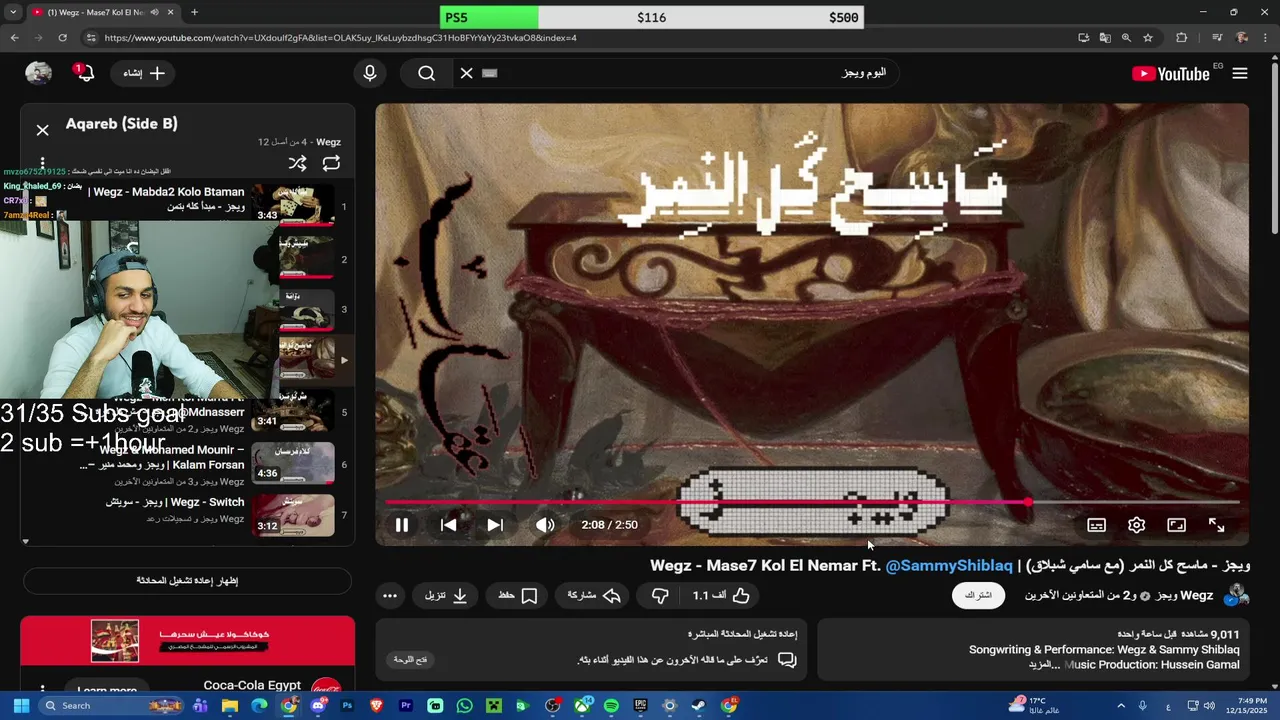Show hidden system tray icons chevron

pos(1121,706)
